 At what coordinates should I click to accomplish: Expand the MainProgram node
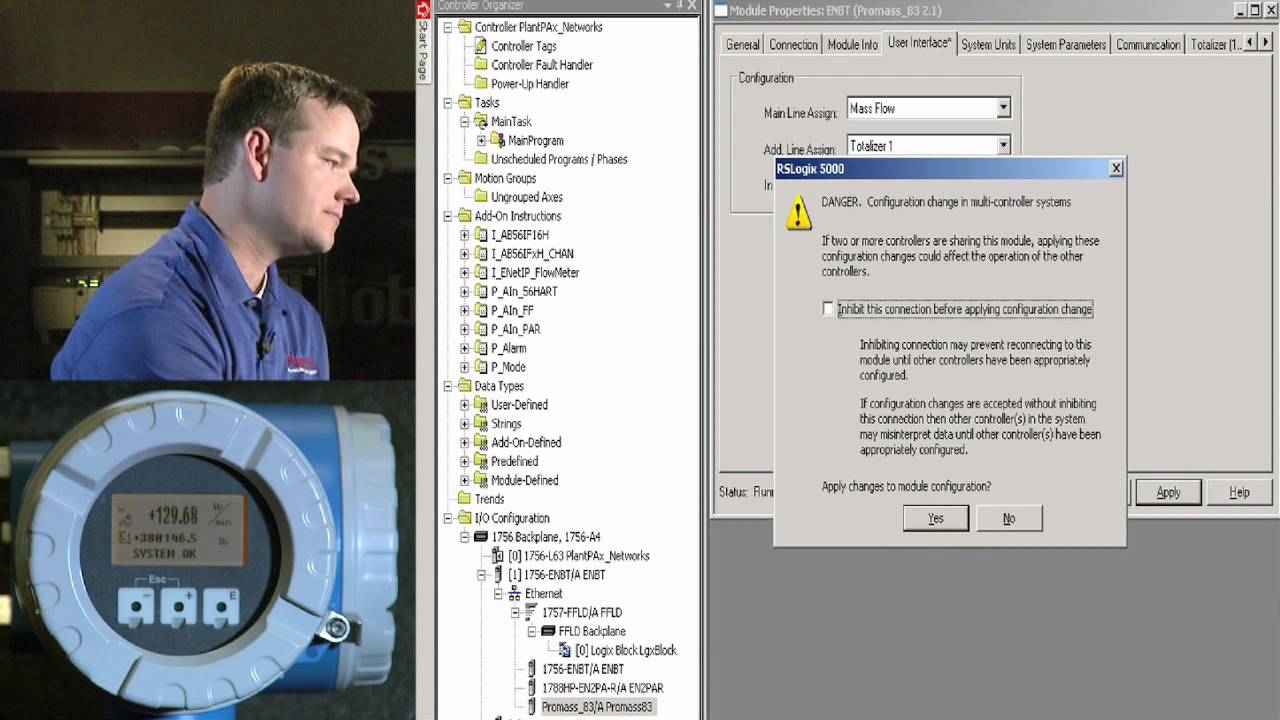(482, 141)
